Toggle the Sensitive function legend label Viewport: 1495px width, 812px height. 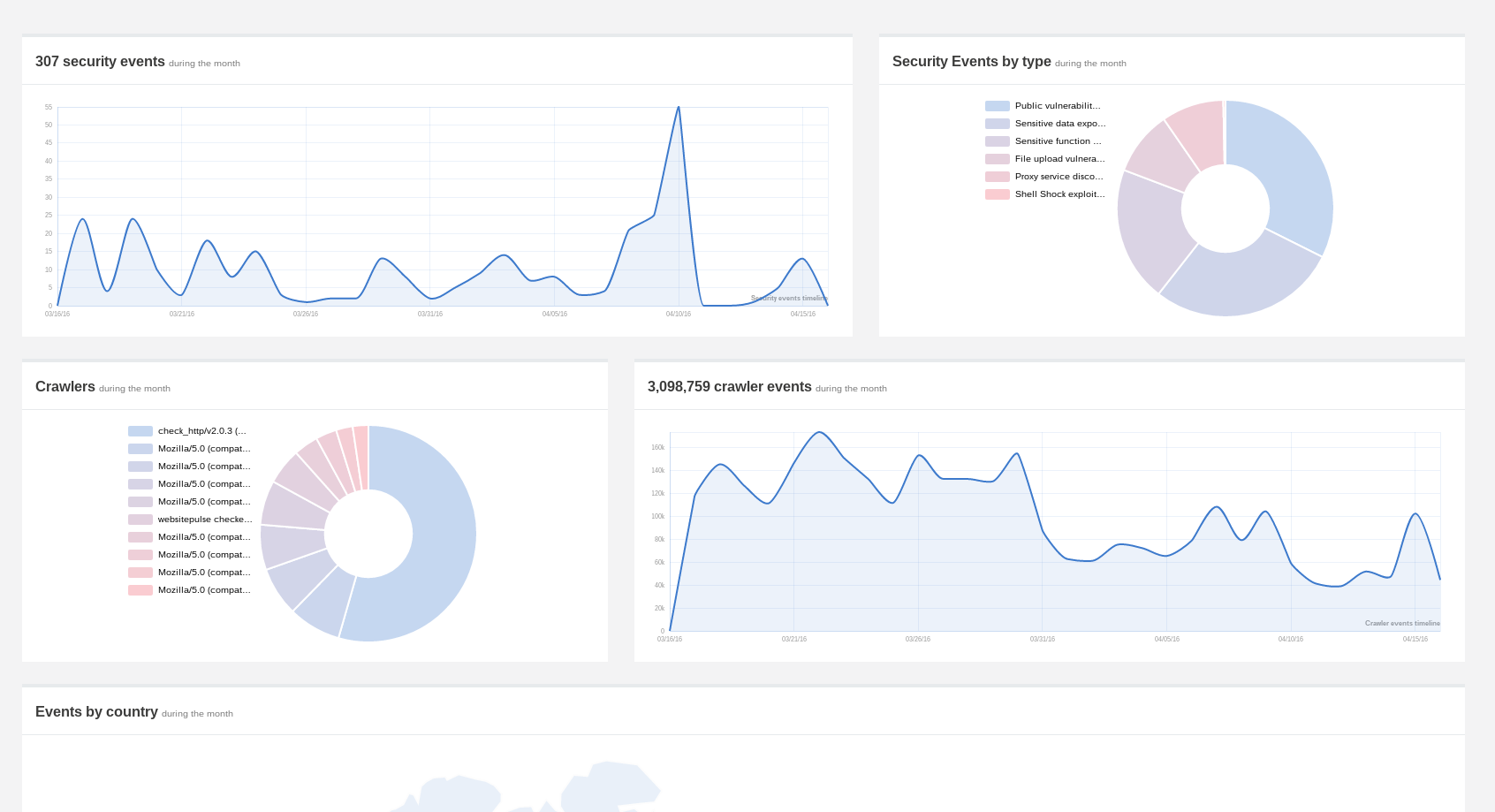1058,141
